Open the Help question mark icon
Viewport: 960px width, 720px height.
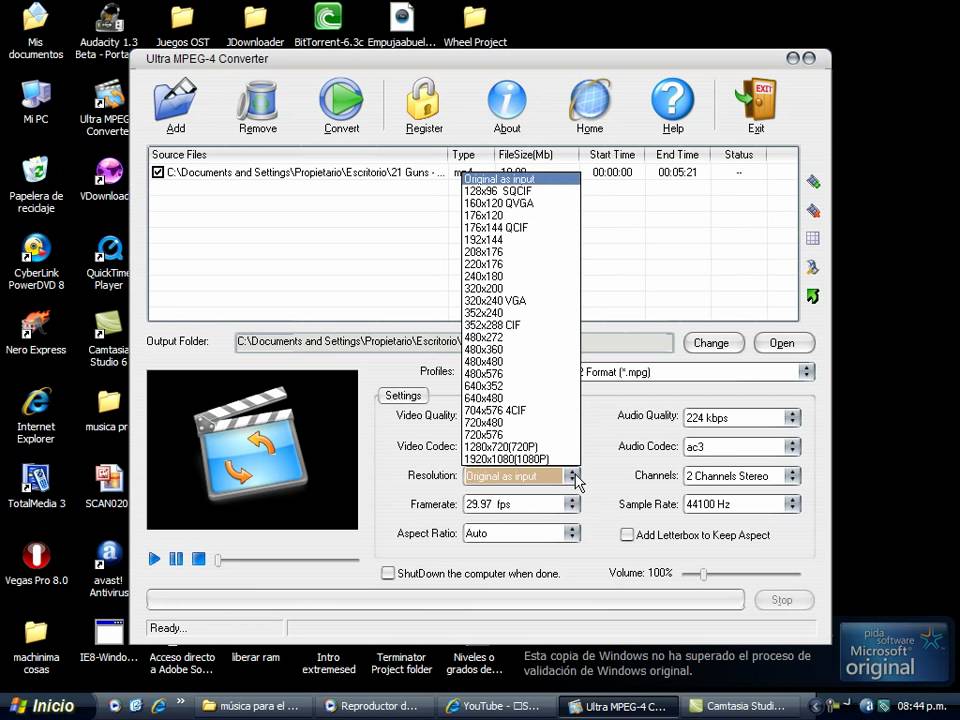(672, 99)
